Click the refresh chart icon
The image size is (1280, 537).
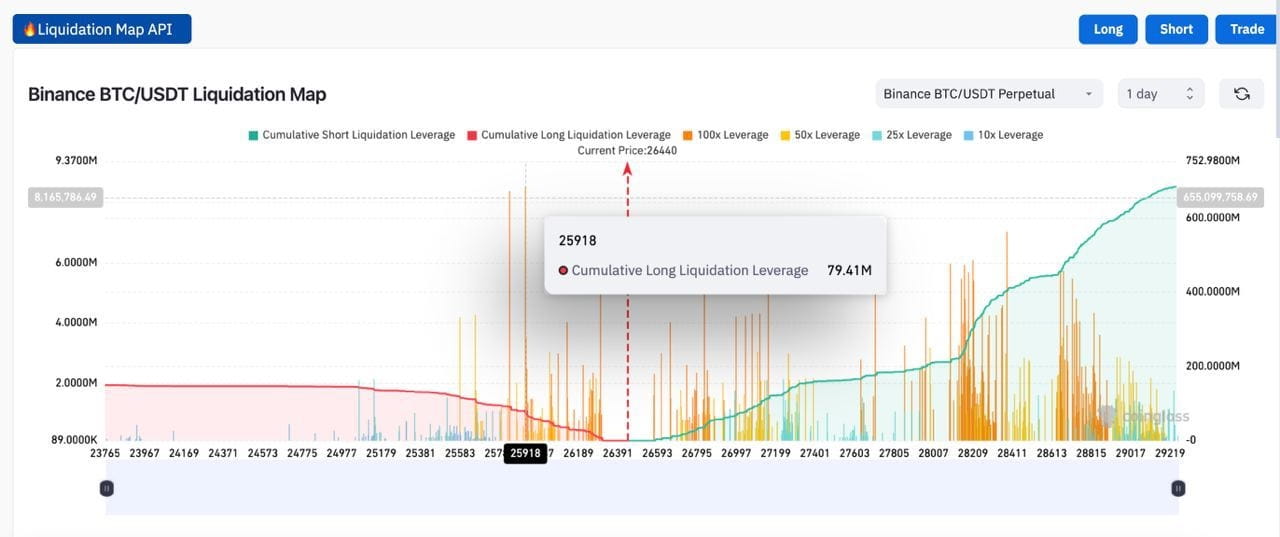tap(1241, 94)
